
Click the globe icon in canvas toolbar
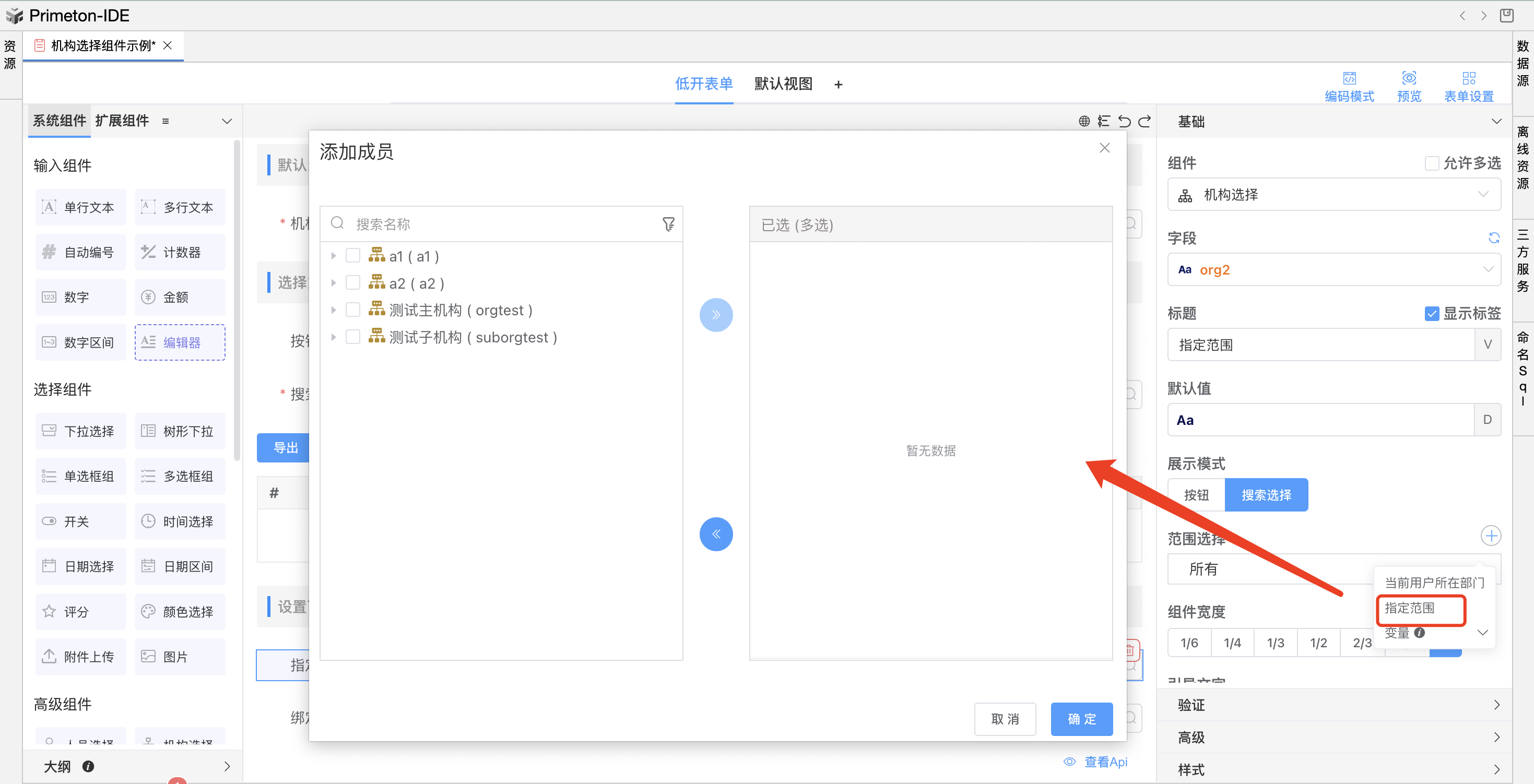1084,122
